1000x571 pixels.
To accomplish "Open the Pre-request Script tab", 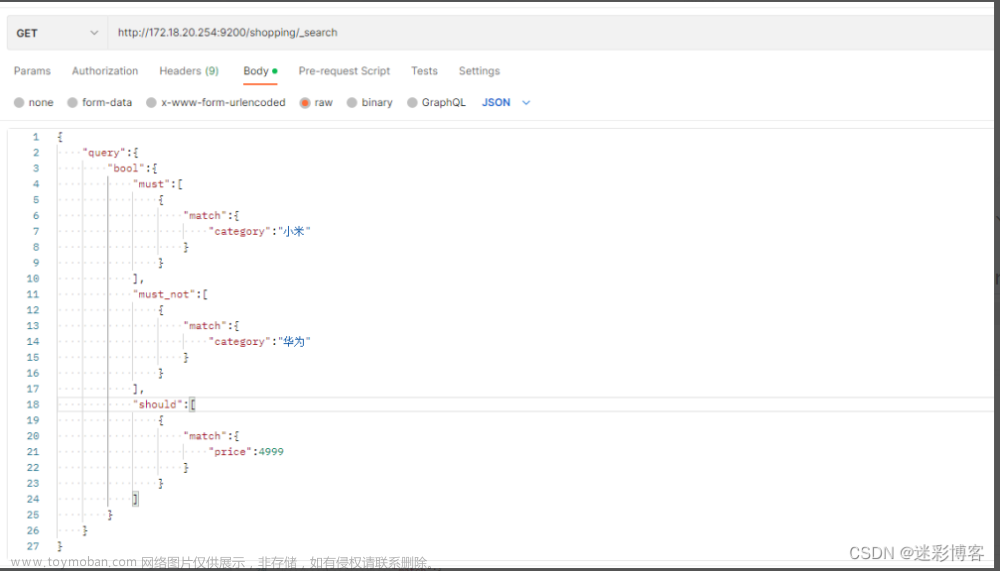I will click(344, 71).
